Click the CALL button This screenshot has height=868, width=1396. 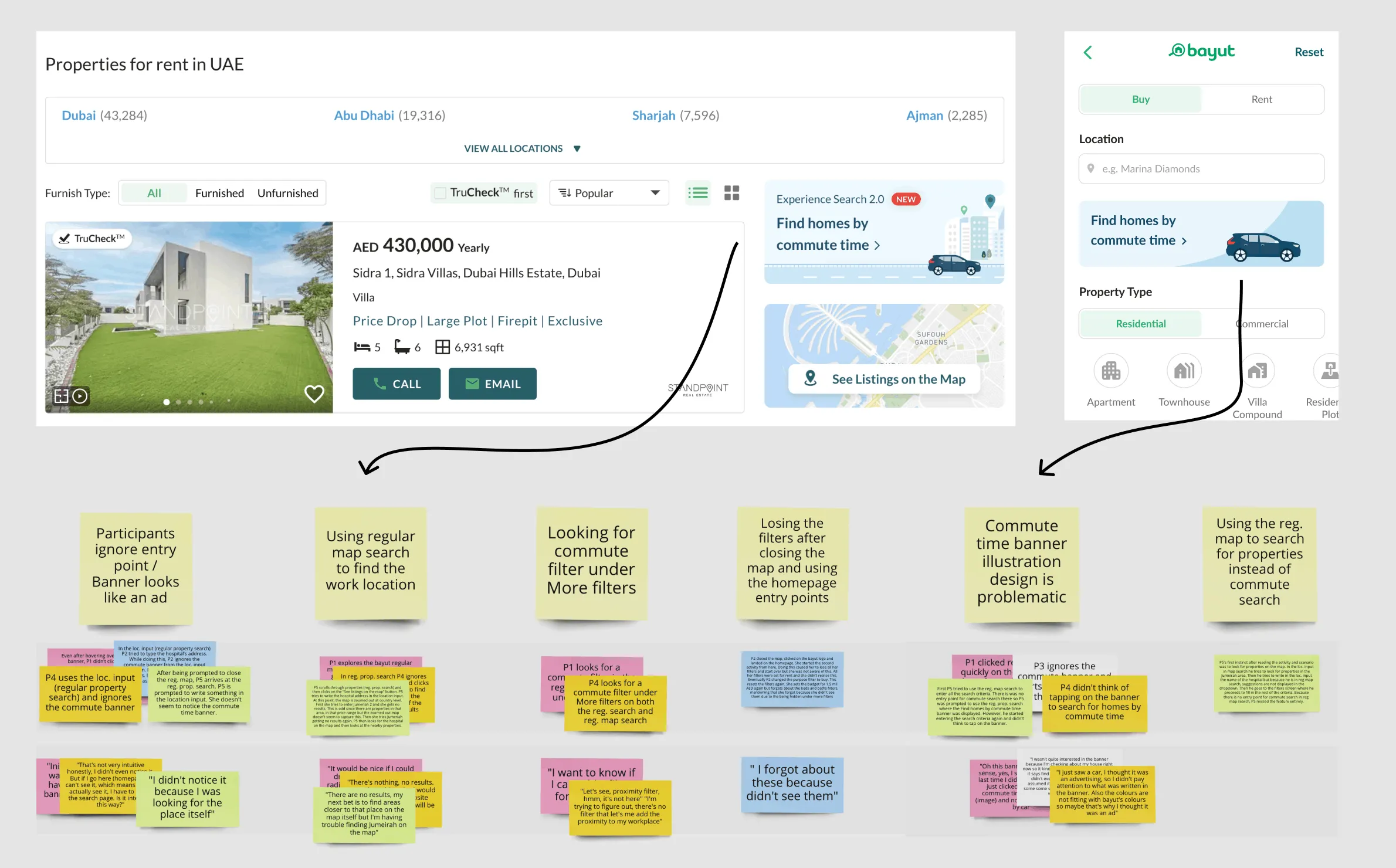pyautogui.click(x=397, y=384)
